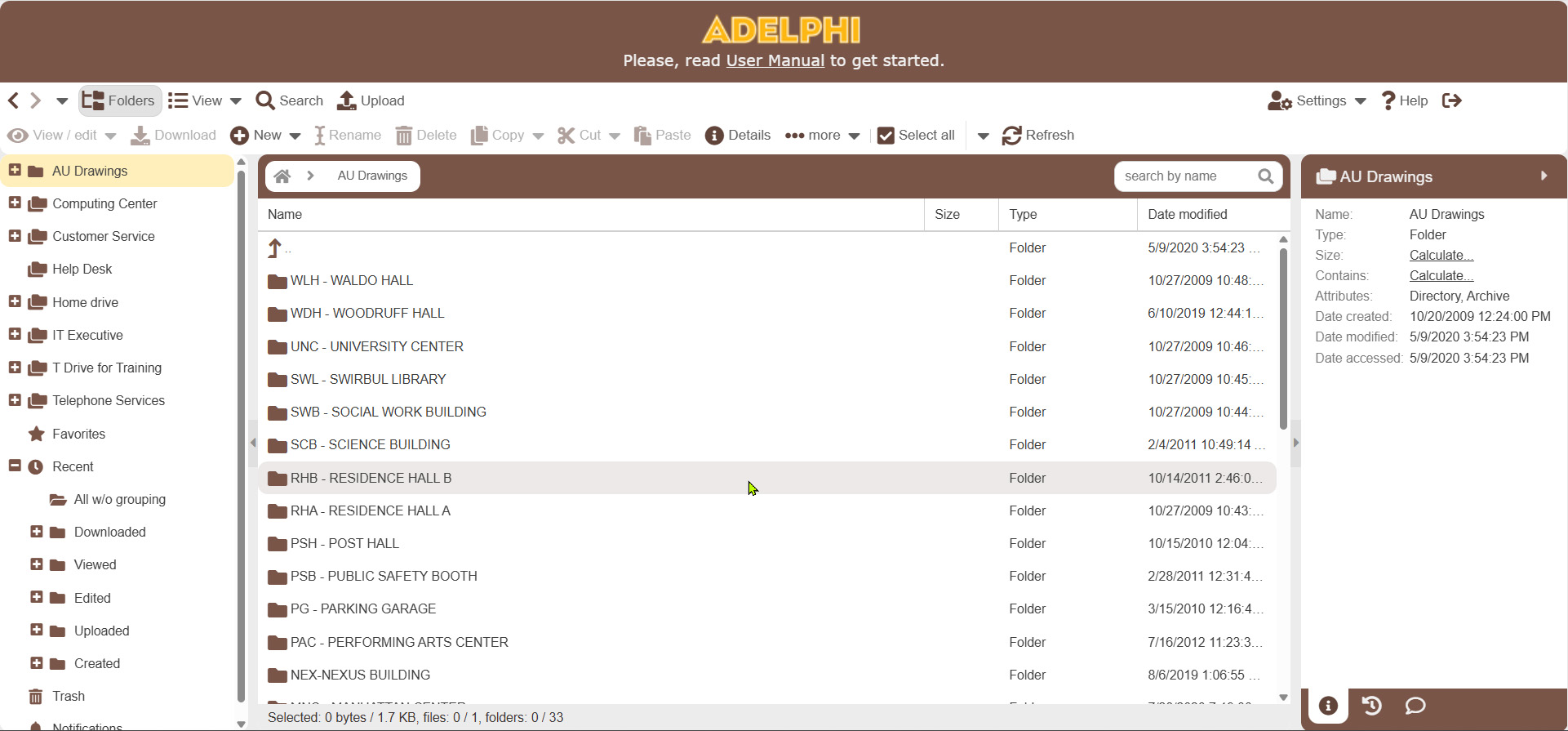Collapse the AU Drawings details panel arrow
Viewport: 1568px width, 731px height.
click(x=1544, y=176)
